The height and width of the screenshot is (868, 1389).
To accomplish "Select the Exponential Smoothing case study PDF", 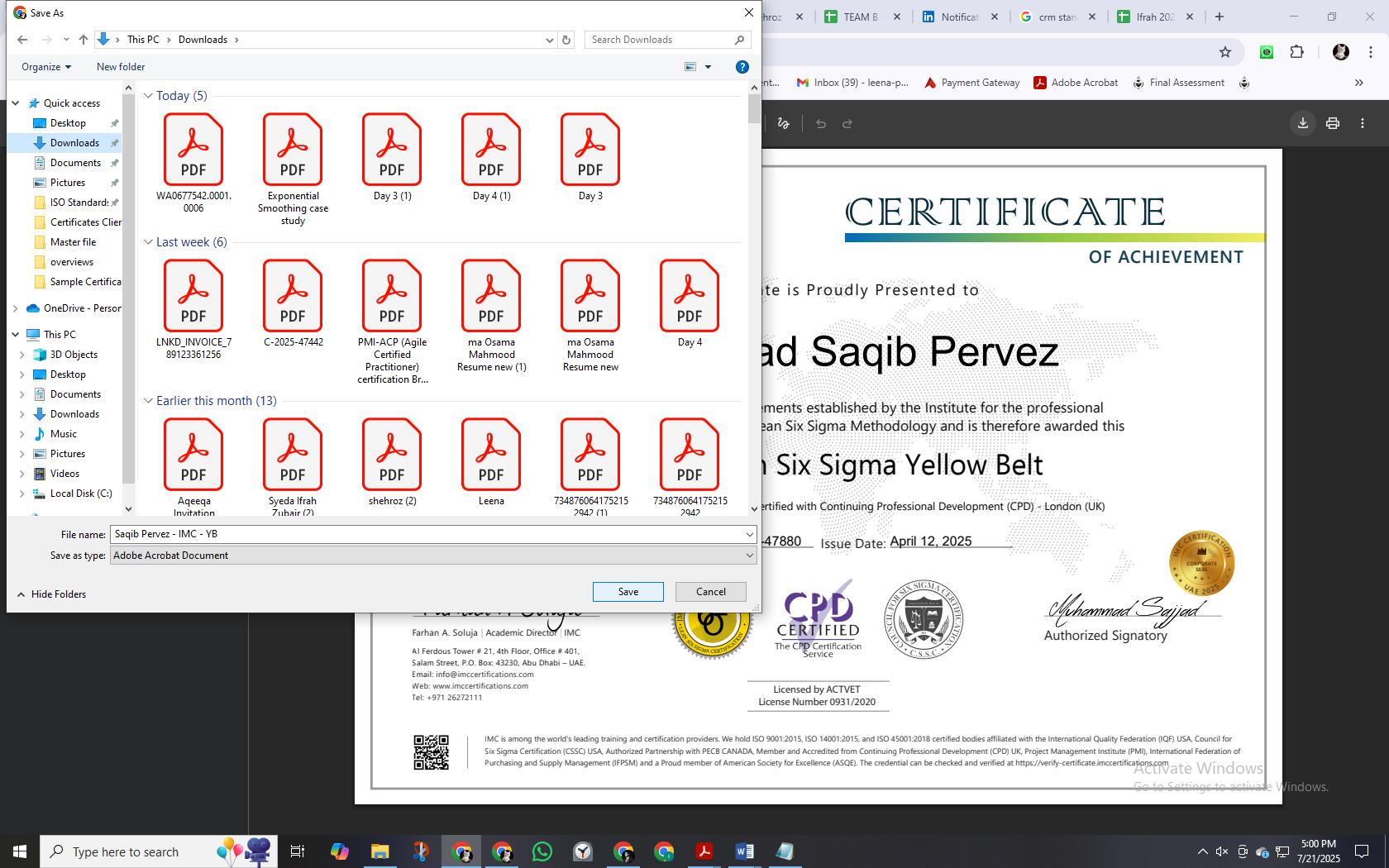I will tap(293, 169).
